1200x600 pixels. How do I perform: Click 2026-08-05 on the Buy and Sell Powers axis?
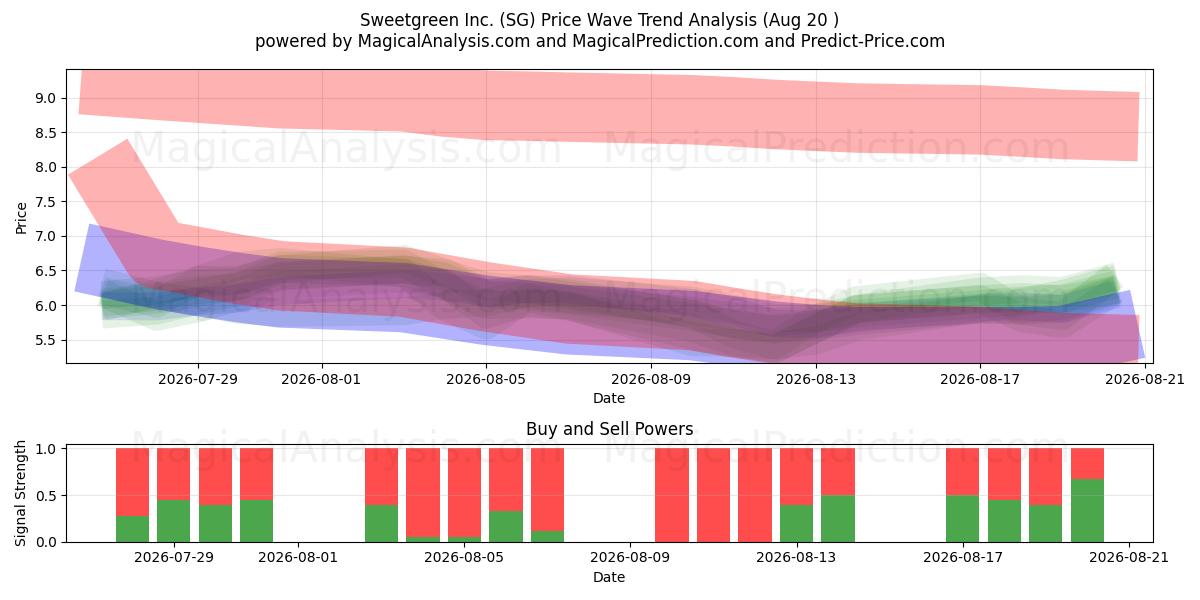click(x=465, y=558)
